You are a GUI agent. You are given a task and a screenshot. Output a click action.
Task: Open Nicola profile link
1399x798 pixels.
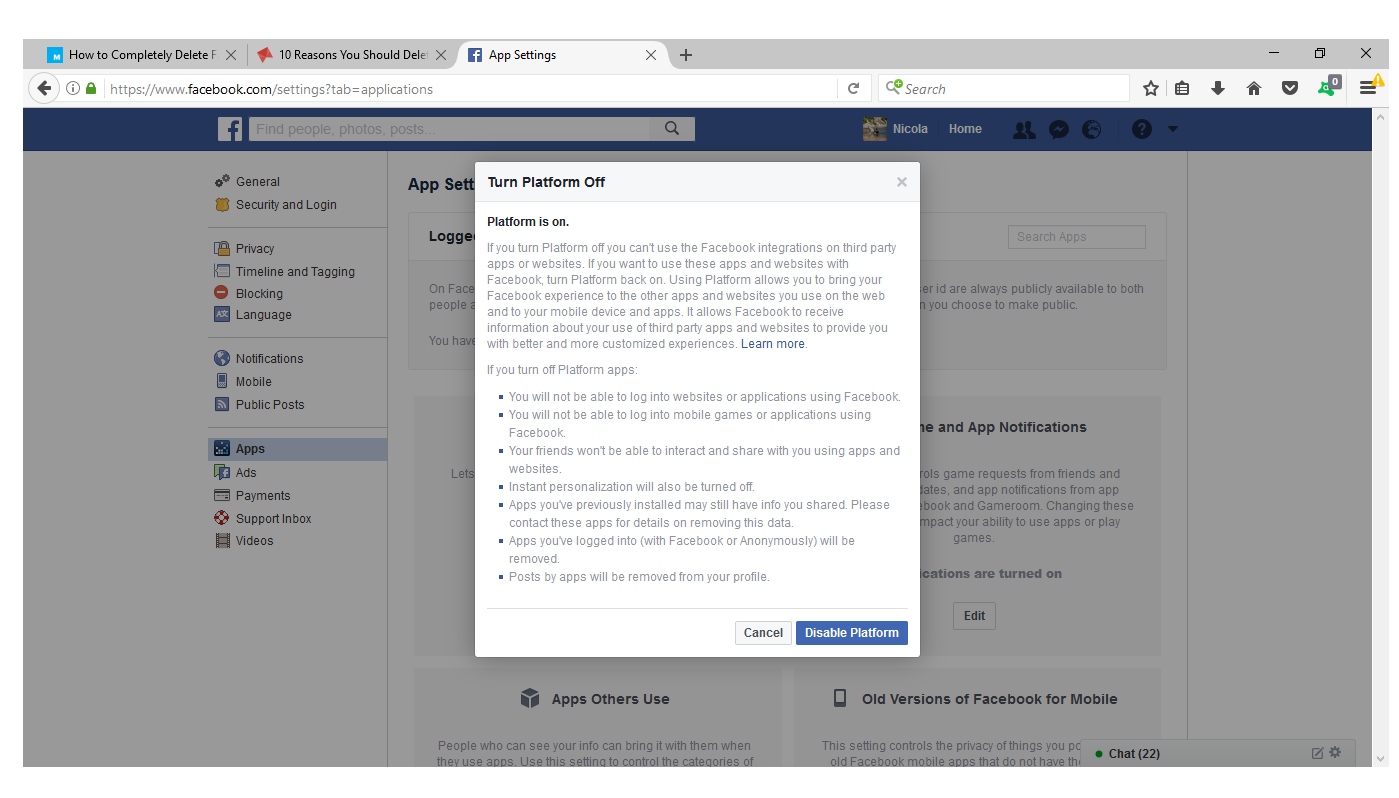click(x=910, y=129)
